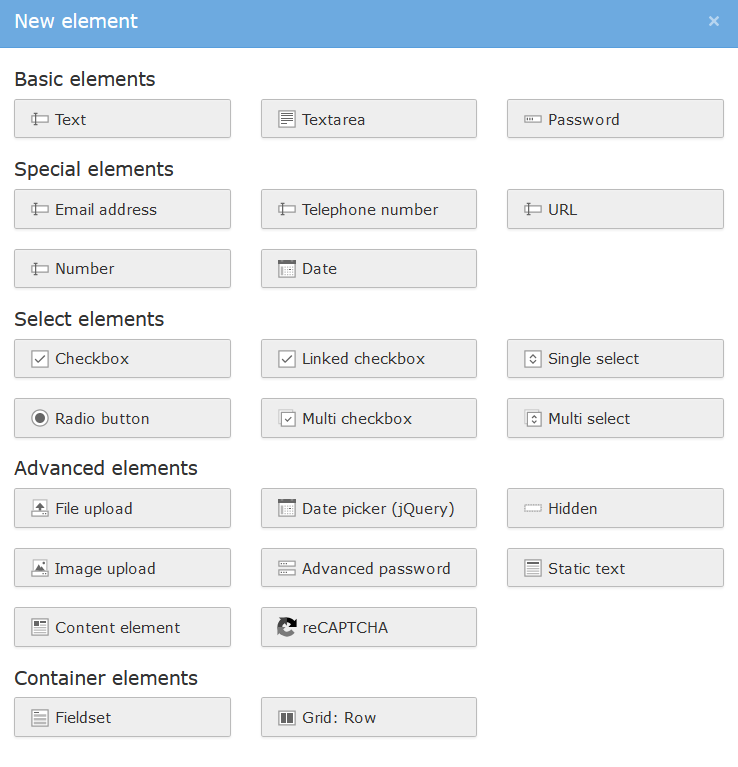This screenshot has height=767, width=738.
Task: Click the Content element layout icon
Action: (x=40, y=628)
